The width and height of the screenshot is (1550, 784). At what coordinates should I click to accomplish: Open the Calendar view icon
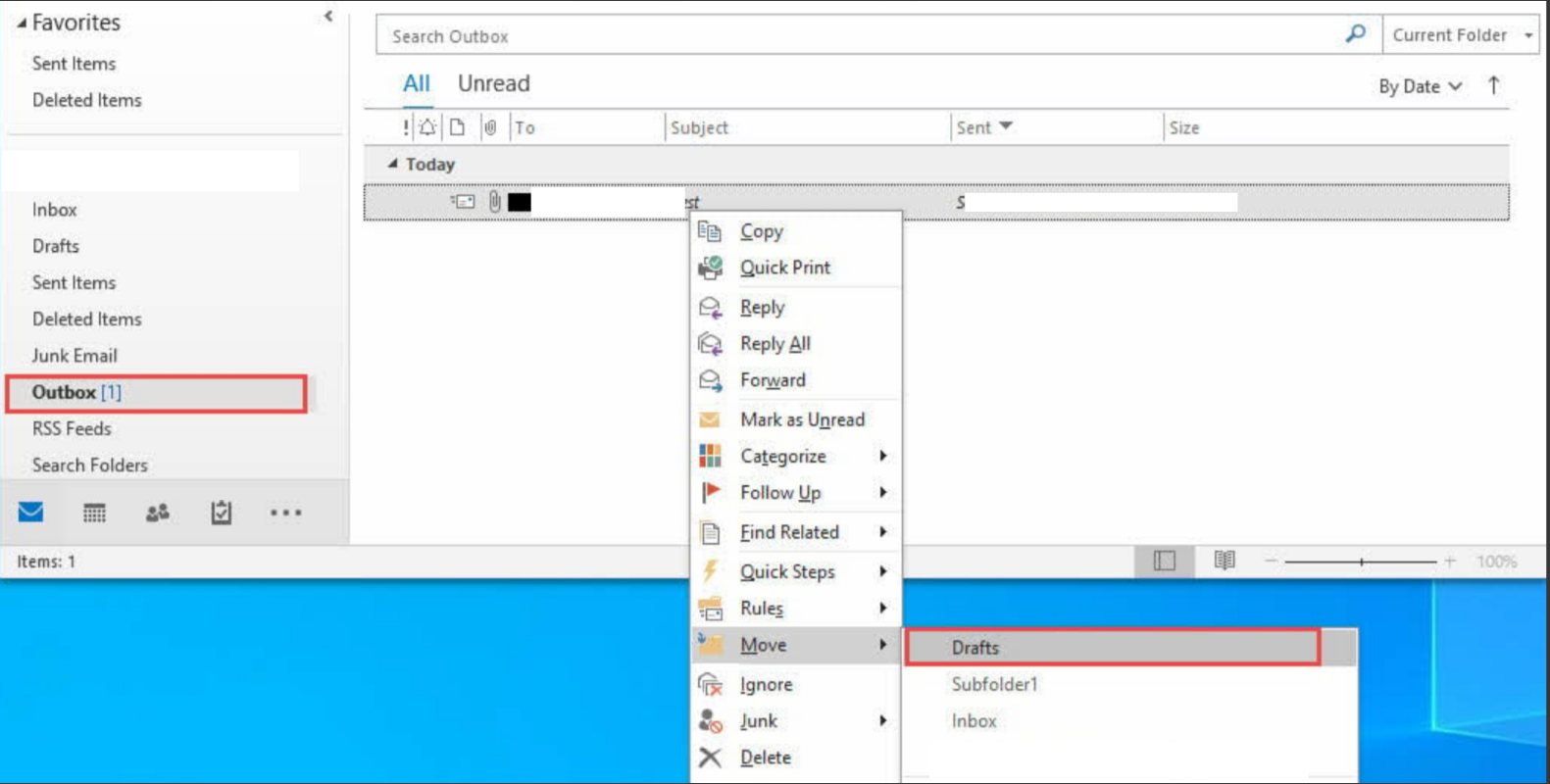tap(94, 513)
